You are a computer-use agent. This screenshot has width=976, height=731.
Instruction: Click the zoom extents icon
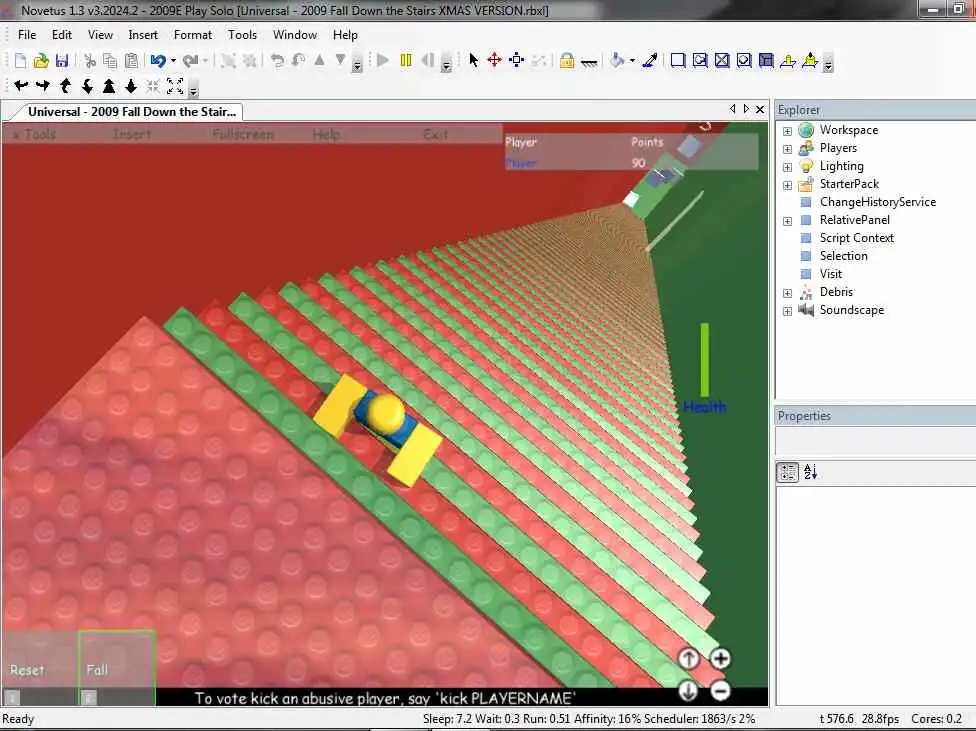click(175, 86)
